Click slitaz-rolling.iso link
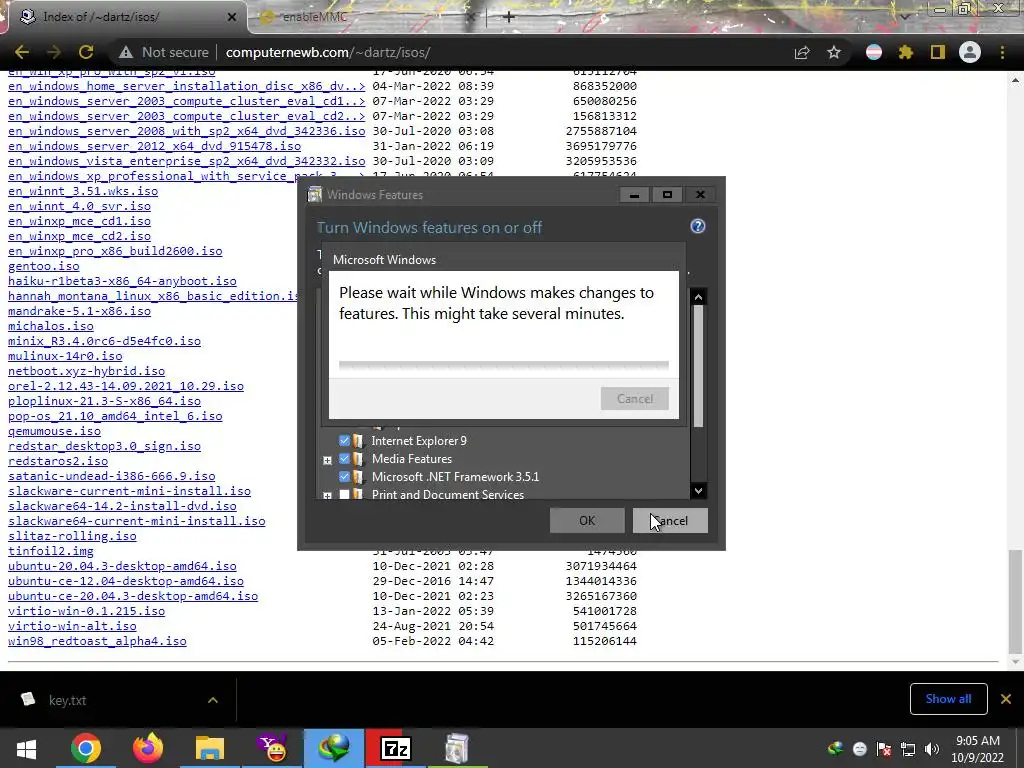 (72, 536)
